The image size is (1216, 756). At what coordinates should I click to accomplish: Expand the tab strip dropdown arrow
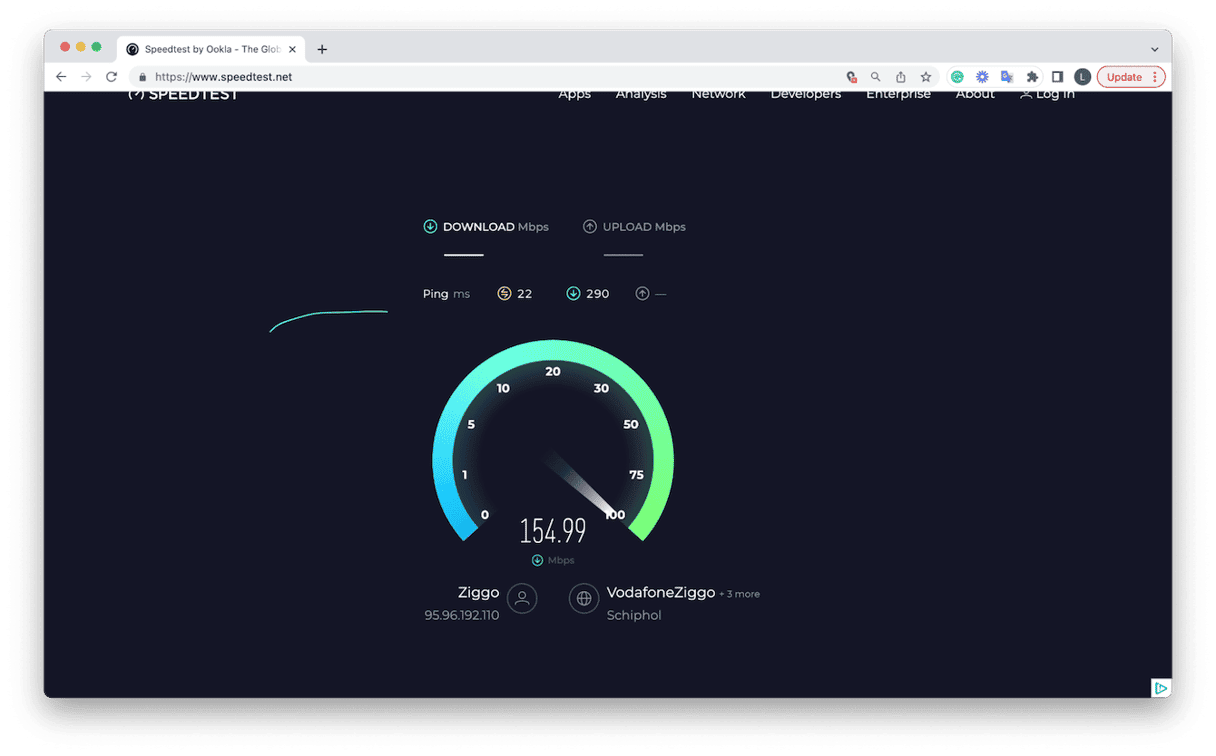coord(1154,48)
